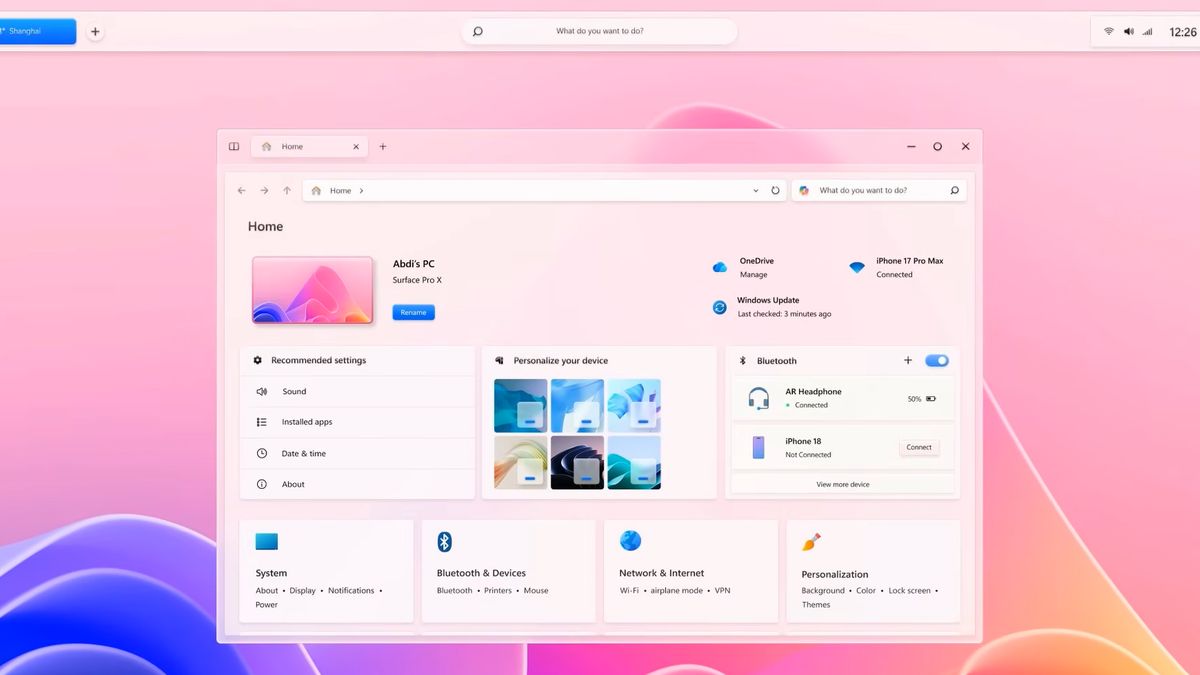The height and width of the screenshot is (675, 1200).
Task: Click the Recommended settings gear icon
Action: pyautogui.click(x=258, y=360)
